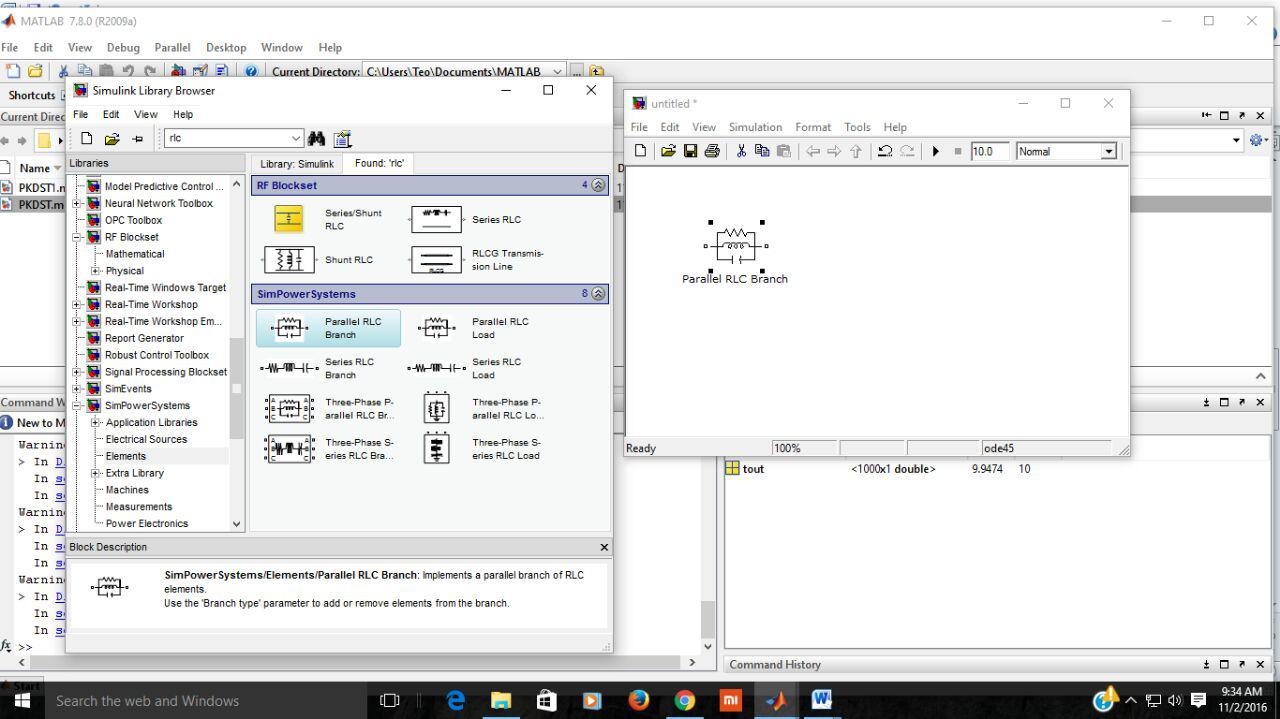
Task: Open the Debug menu in MATLAB
Action: click(x=123, y=47)
